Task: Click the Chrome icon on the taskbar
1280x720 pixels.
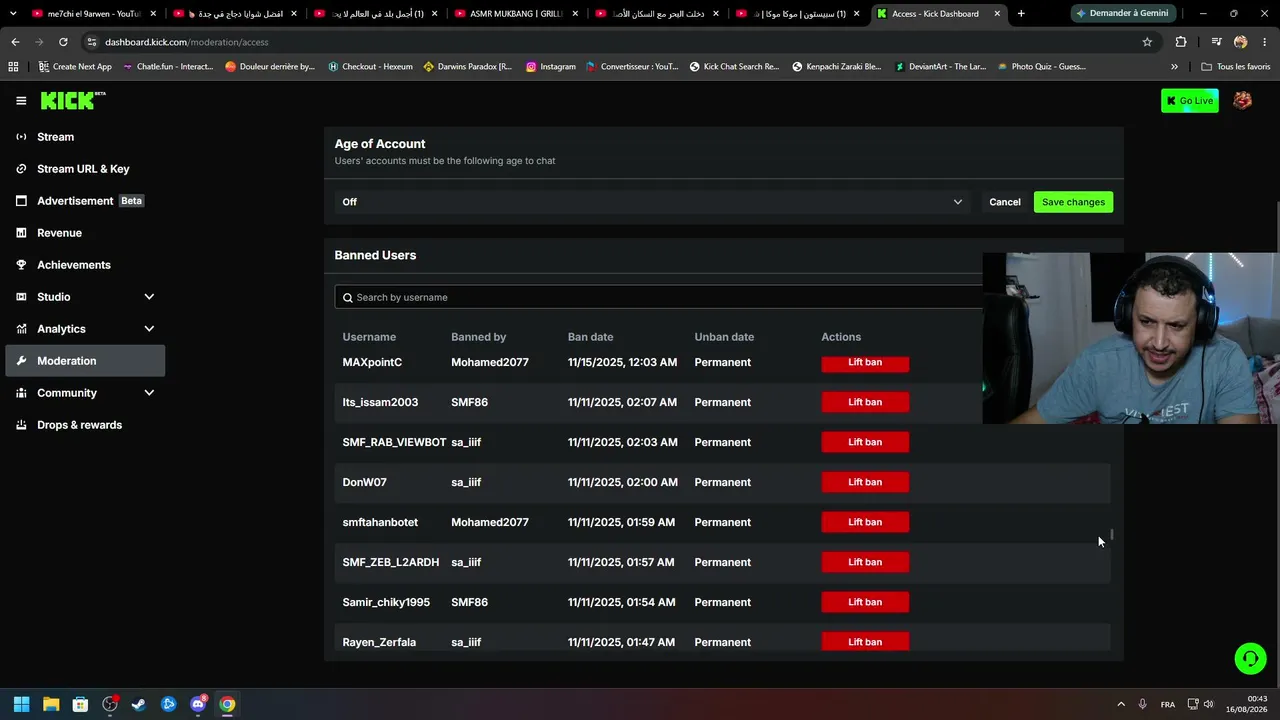Action: (227, 704)
